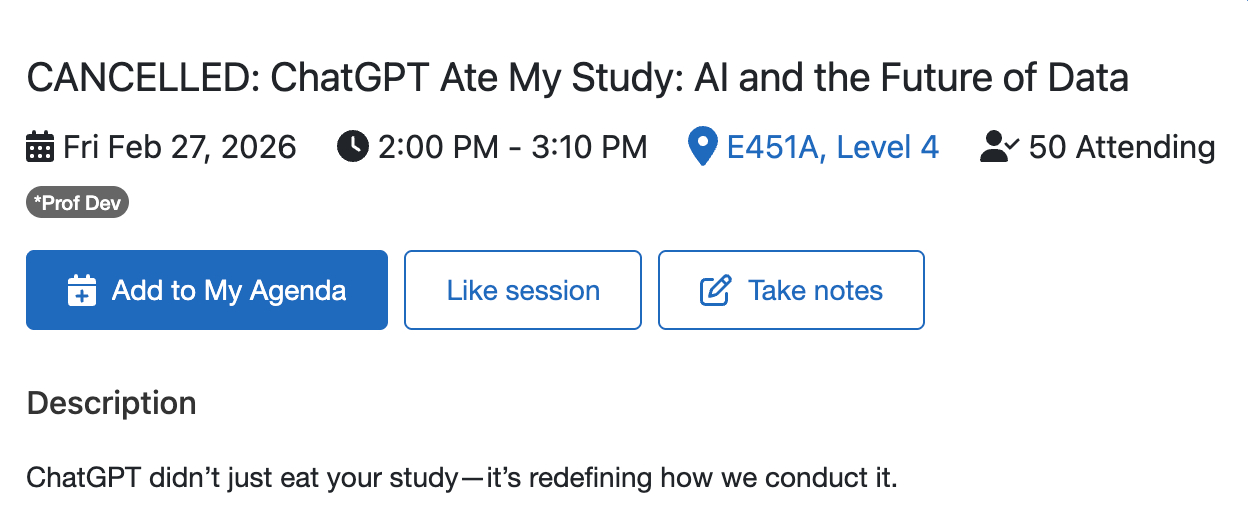Add the session to My Agenda
Screen dimensions: 1248x532
pos(206,290)
